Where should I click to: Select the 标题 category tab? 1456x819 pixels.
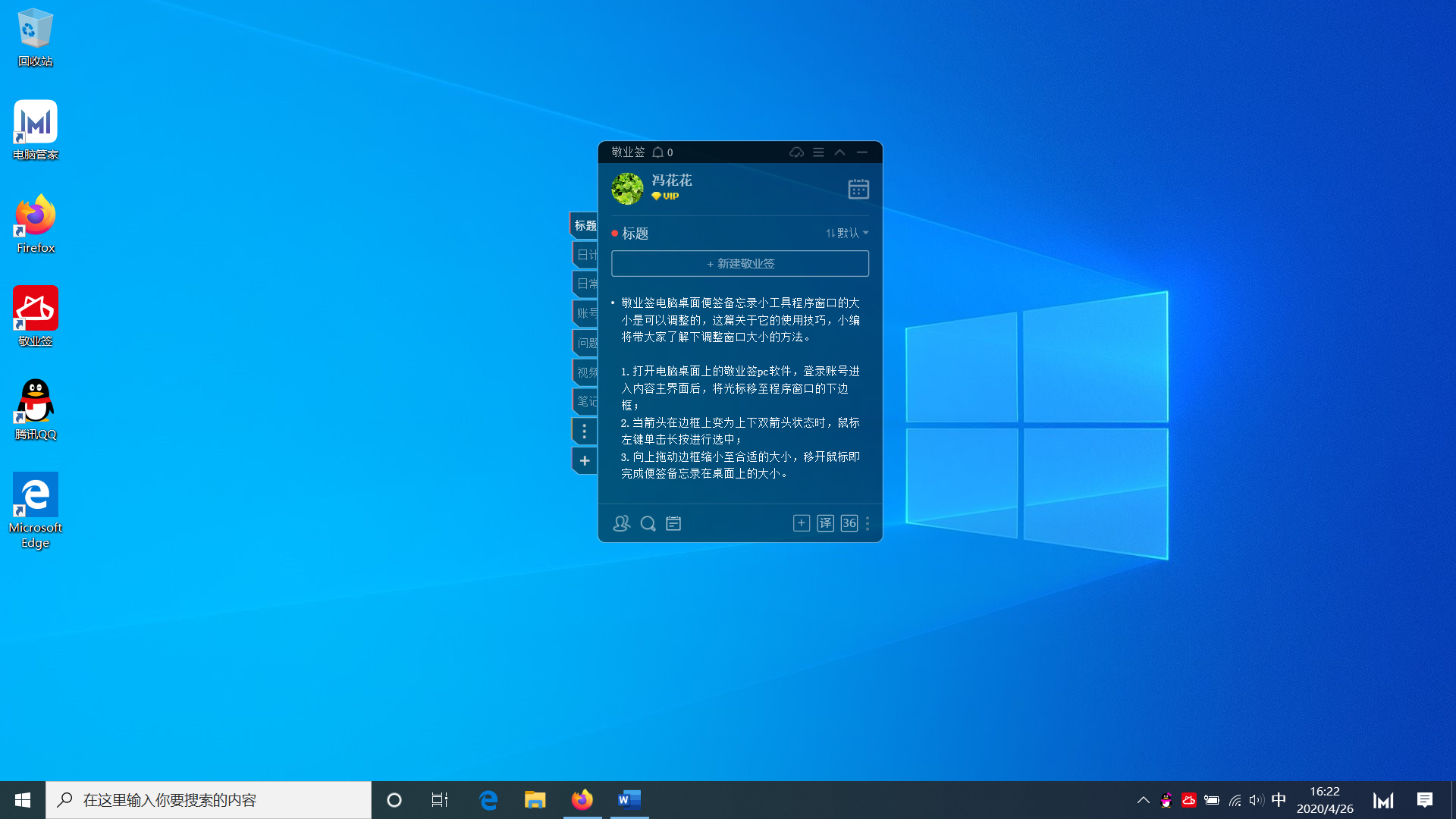pyautogui.click(x=584, y=225)
